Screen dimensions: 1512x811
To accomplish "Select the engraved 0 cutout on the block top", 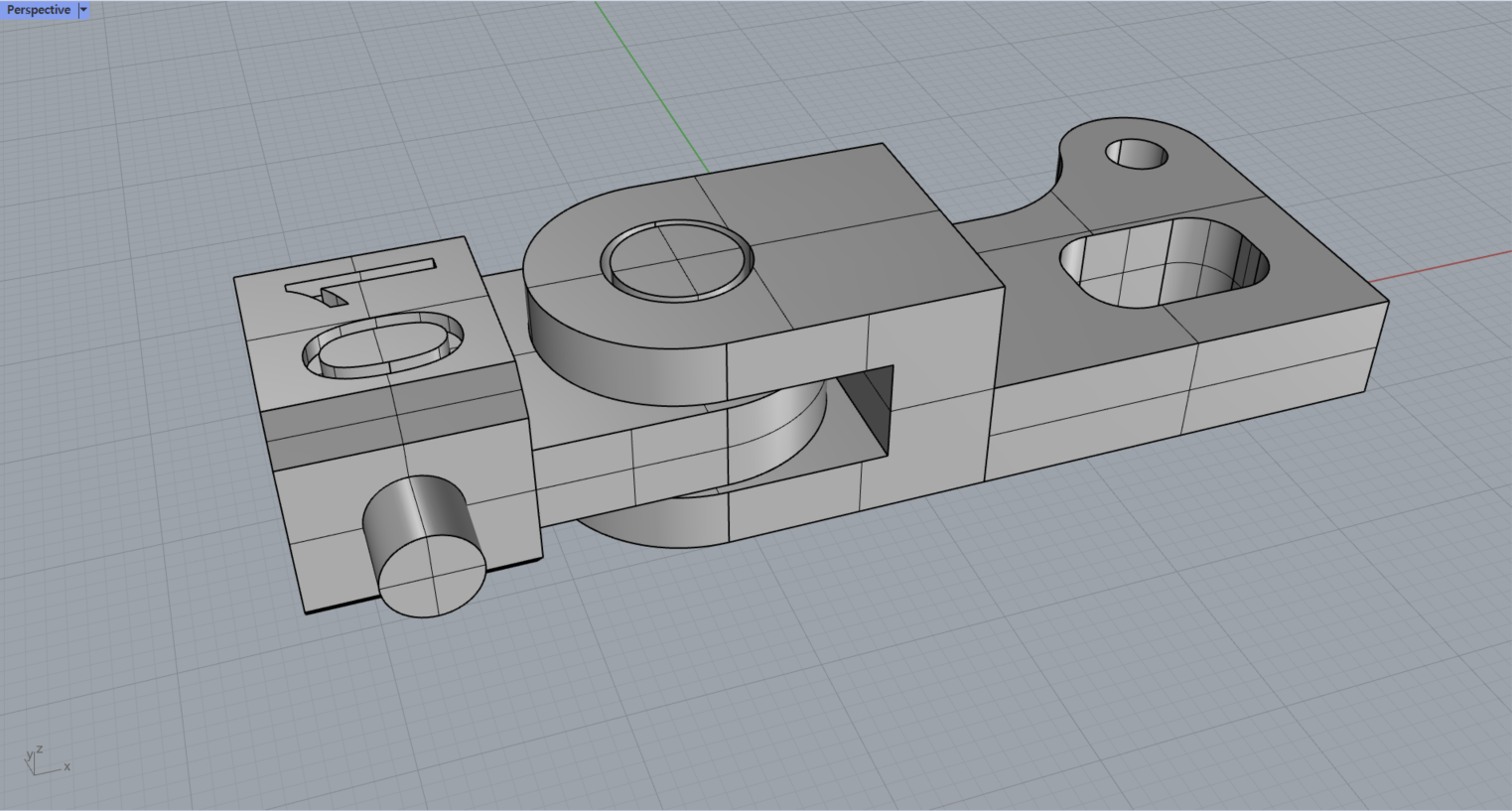I will click(383, 346).
